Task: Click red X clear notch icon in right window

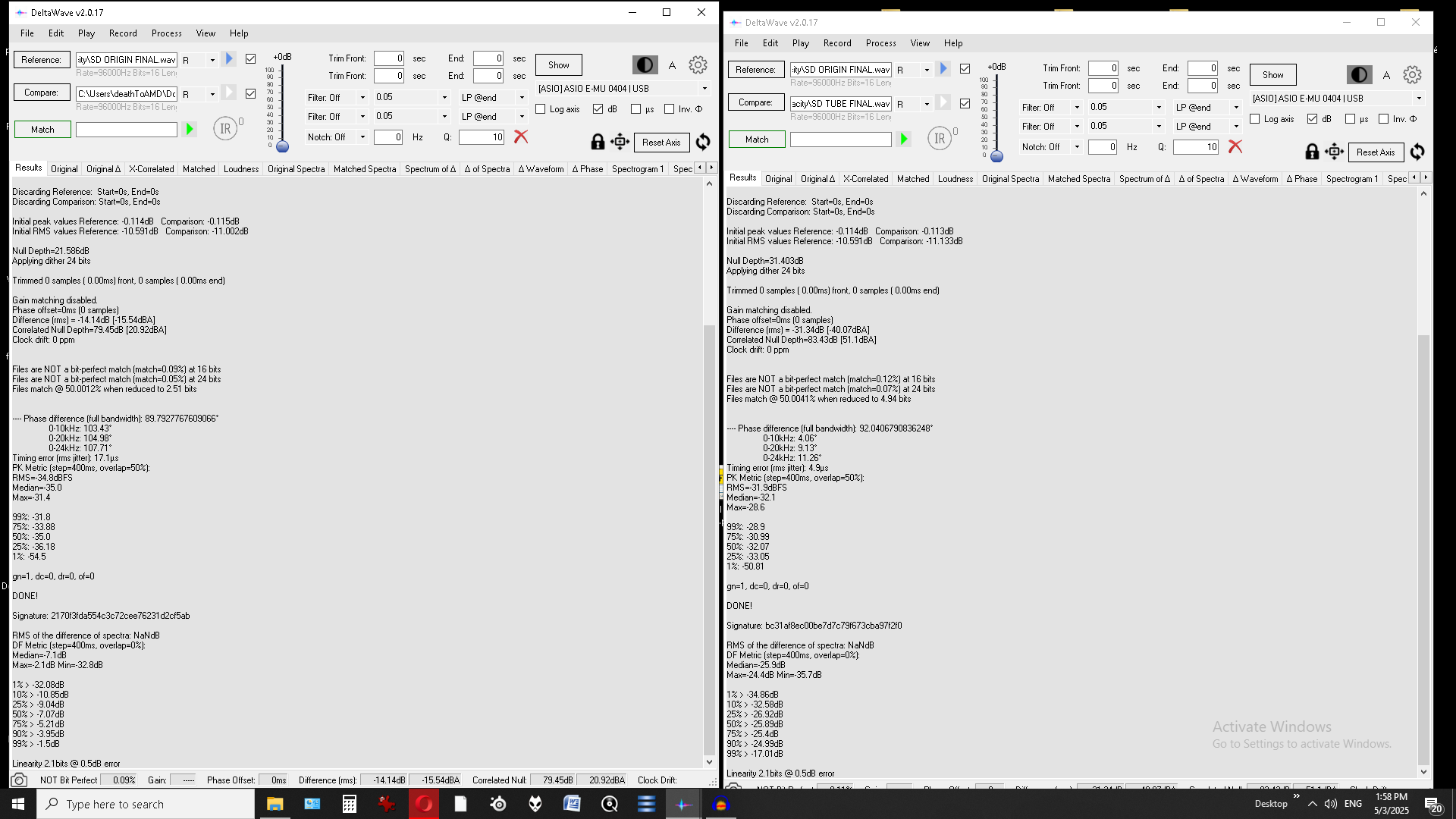Action: coord(1235,146)
